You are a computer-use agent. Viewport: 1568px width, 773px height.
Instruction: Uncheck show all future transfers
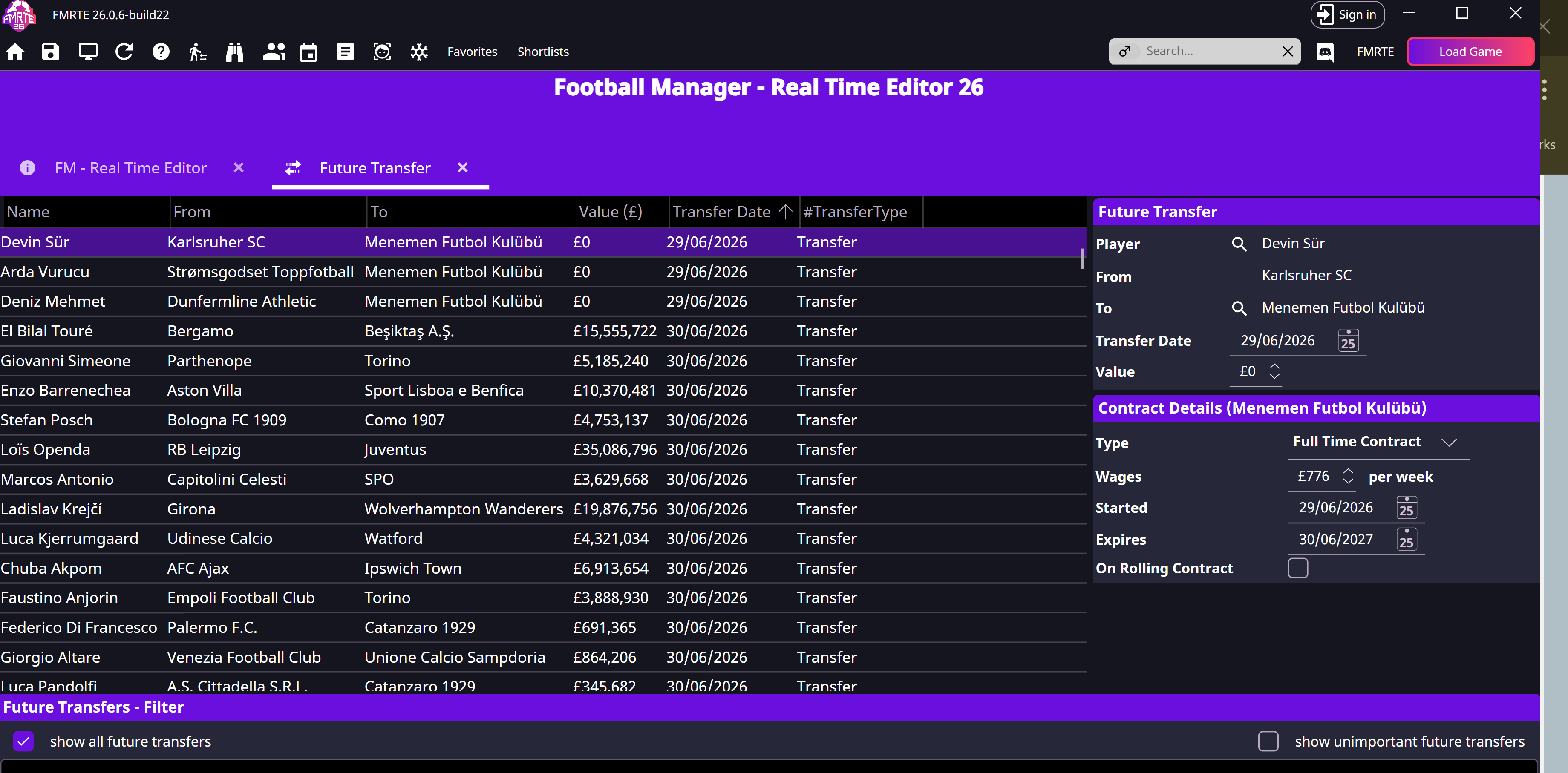[x=24, y=741]
